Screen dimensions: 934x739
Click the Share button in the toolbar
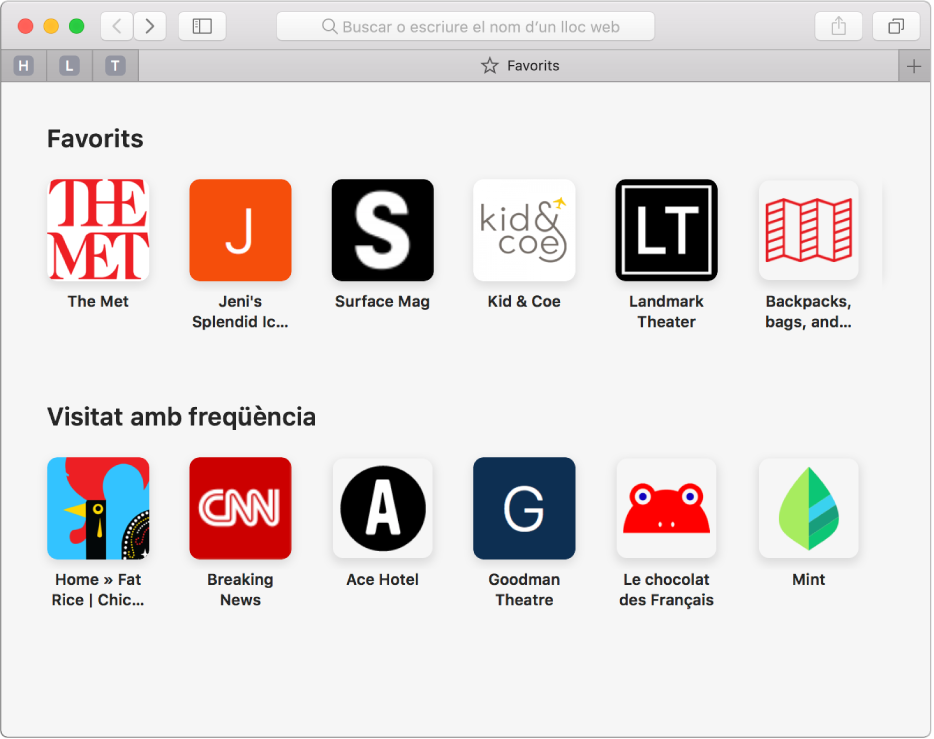click(x=838, y=26)
